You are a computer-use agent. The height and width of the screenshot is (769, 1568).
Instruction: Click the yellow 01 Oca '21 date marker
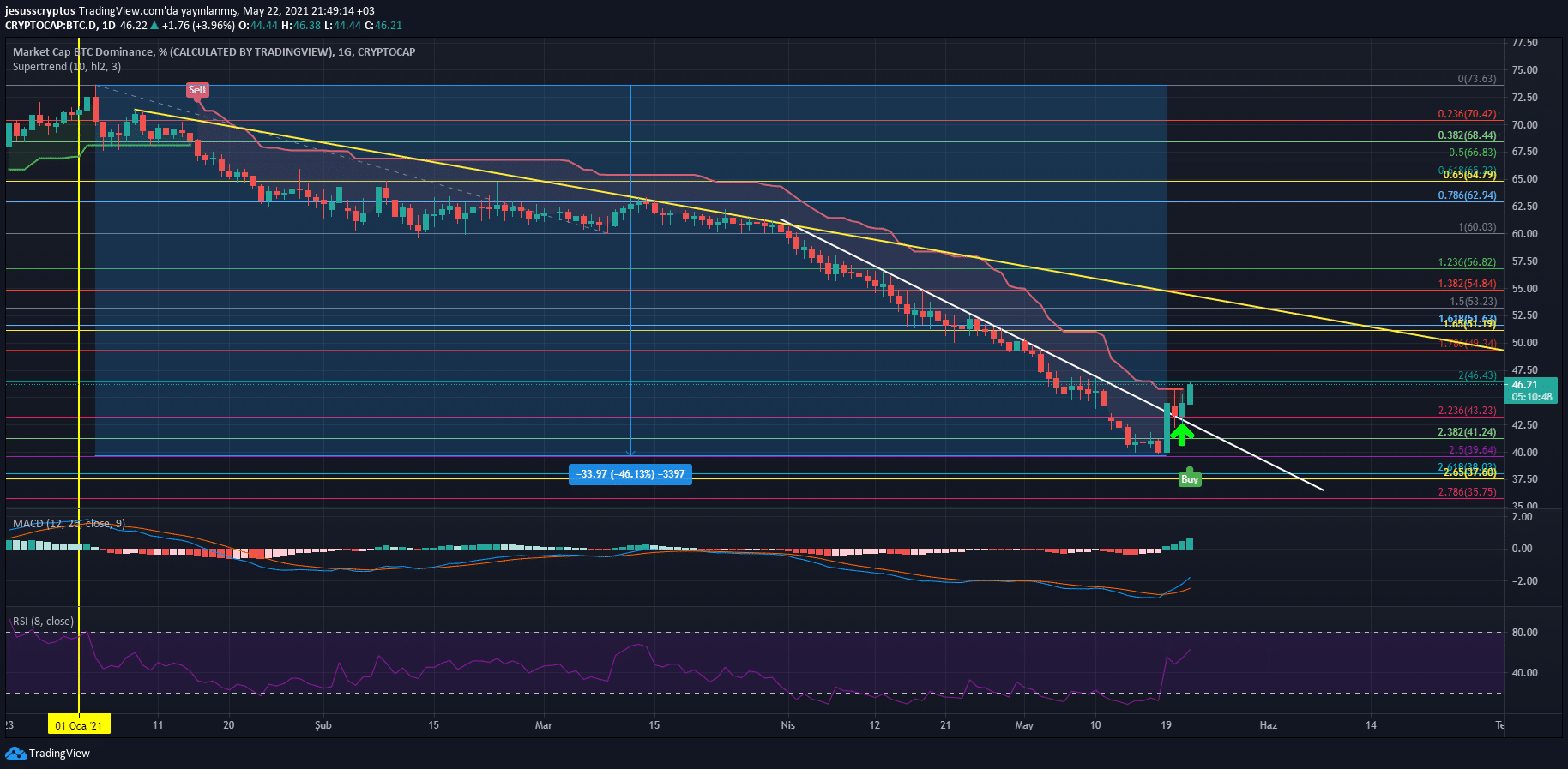click(x=79, y=725)
